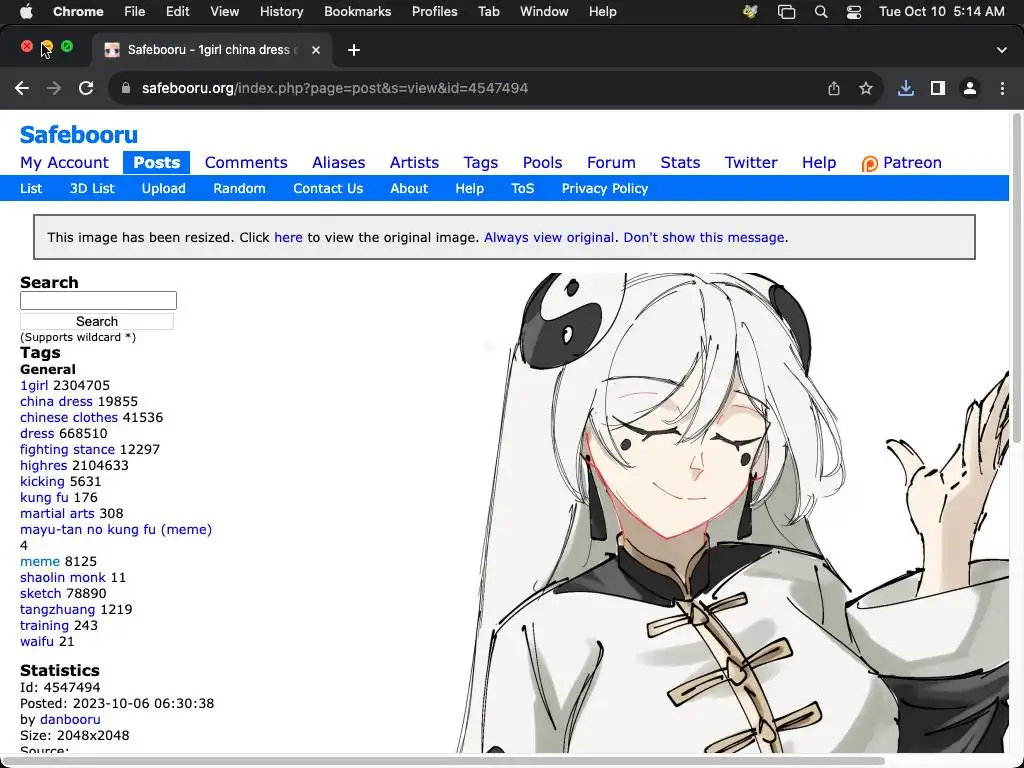Click the Always view original link

[x=549, y=238]
